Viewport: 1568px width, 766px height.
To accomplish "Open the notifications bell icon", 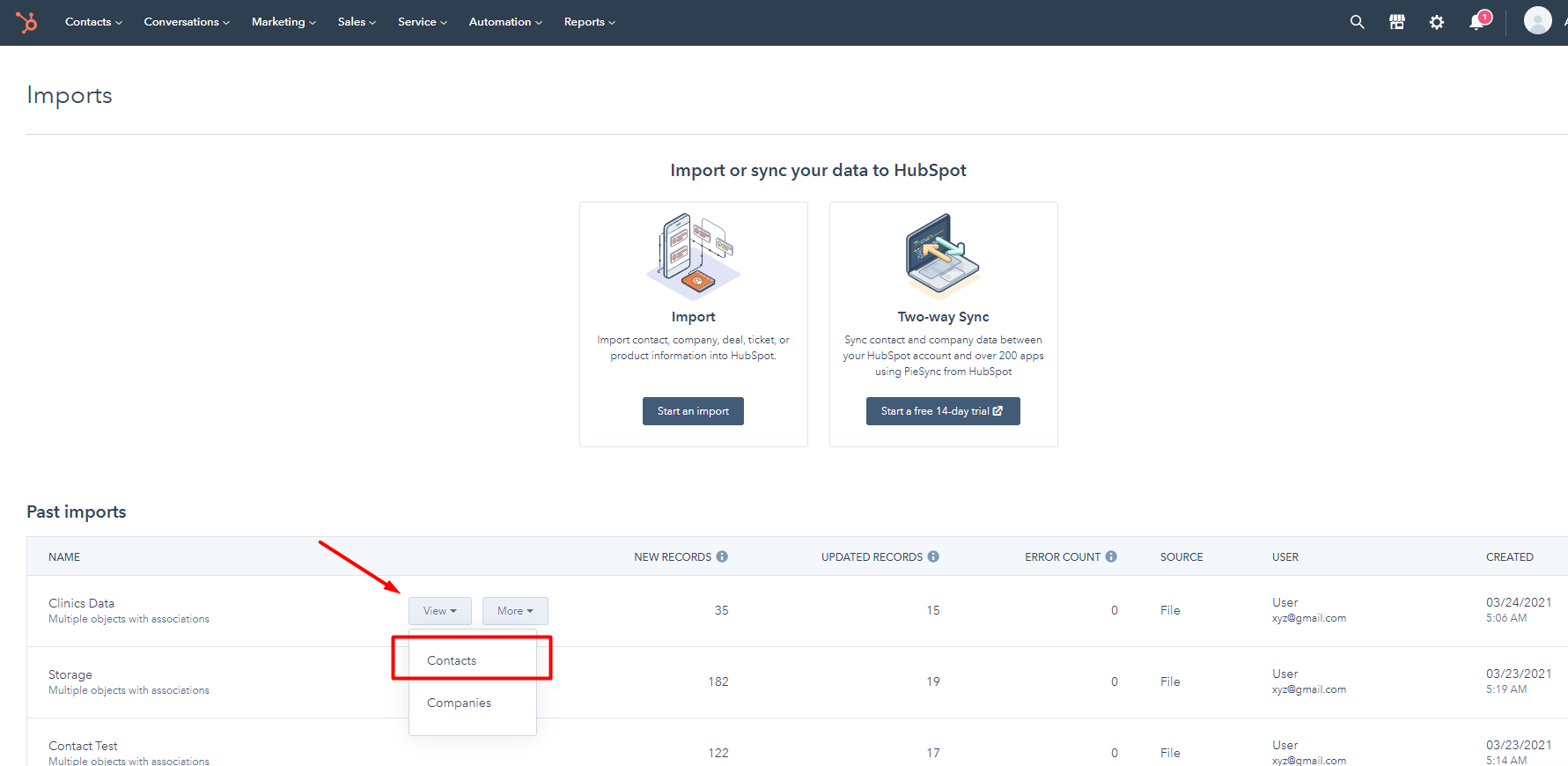I will coord(1478,21).
